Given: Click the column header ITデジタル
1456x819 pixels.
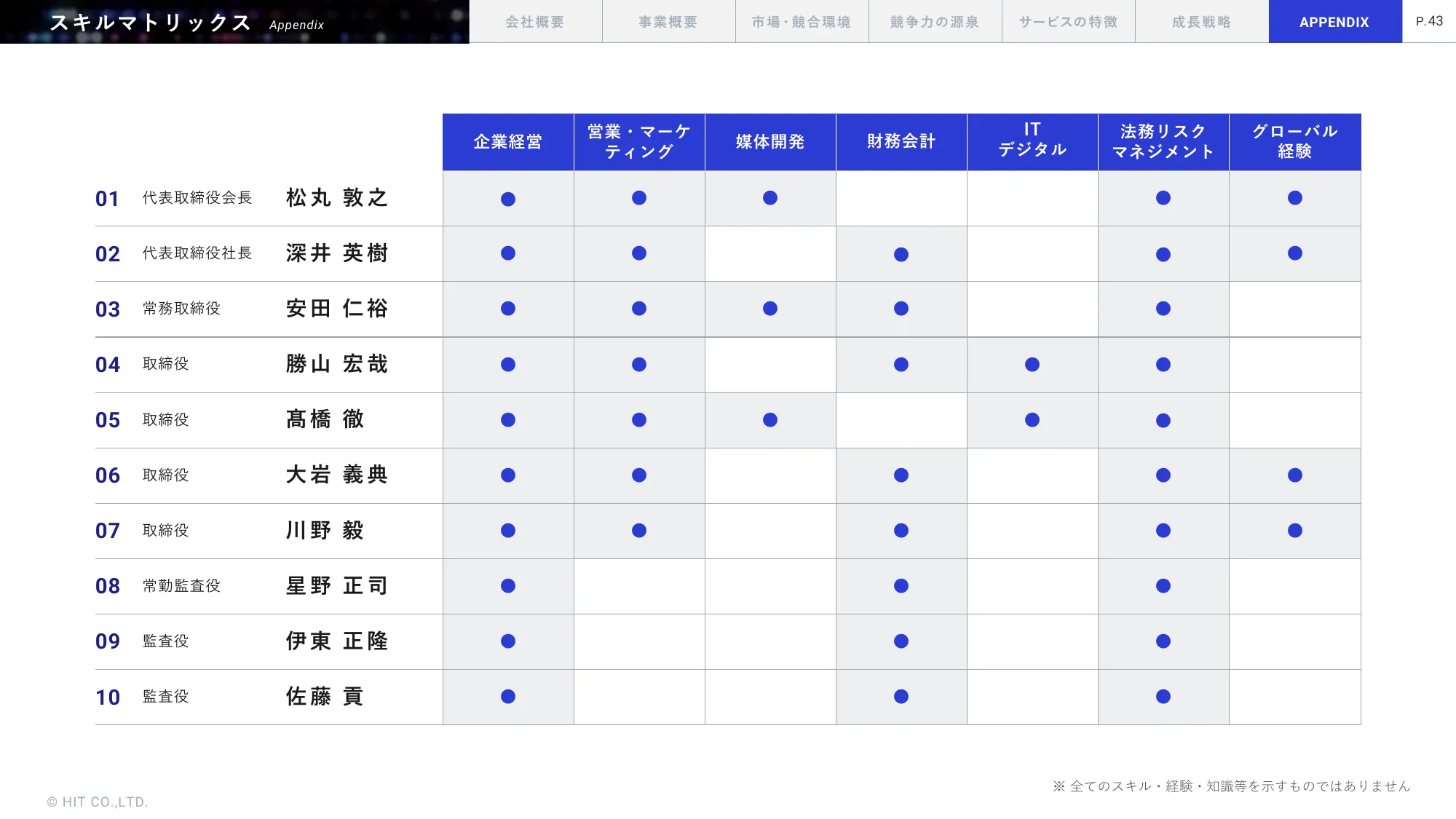Looking at the screenshot, I should (x=1032, y=141).
